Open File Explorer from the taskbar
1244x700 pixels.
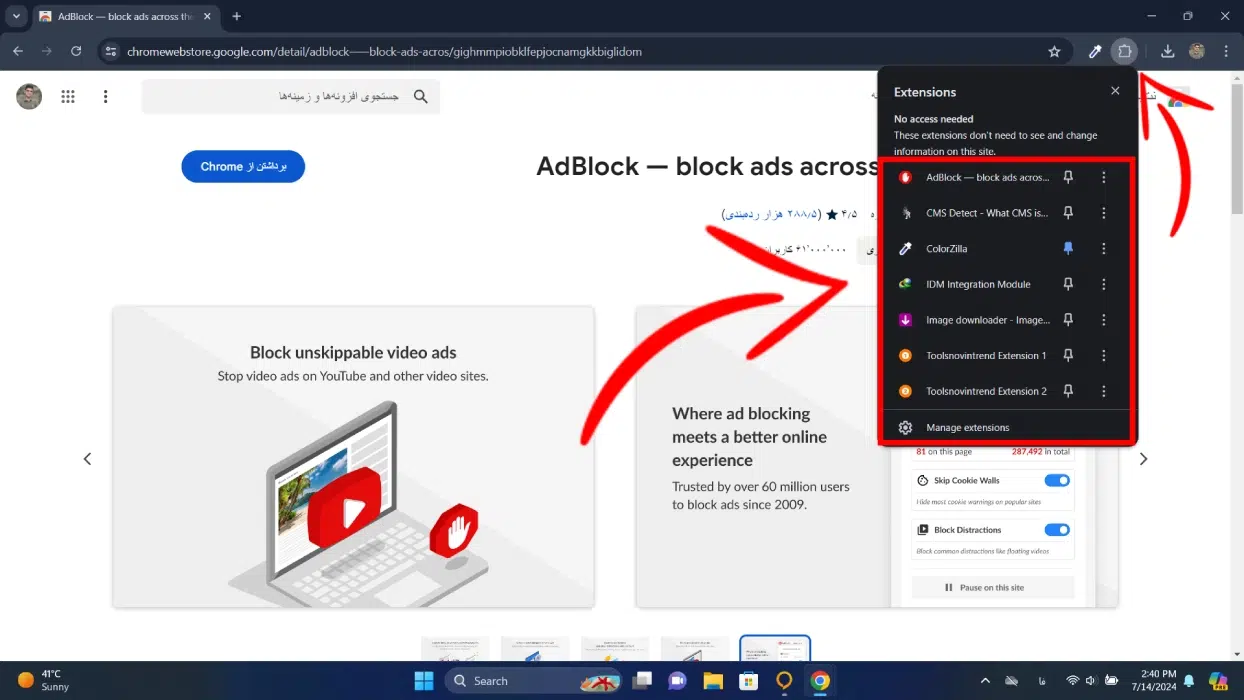[713, 681]
